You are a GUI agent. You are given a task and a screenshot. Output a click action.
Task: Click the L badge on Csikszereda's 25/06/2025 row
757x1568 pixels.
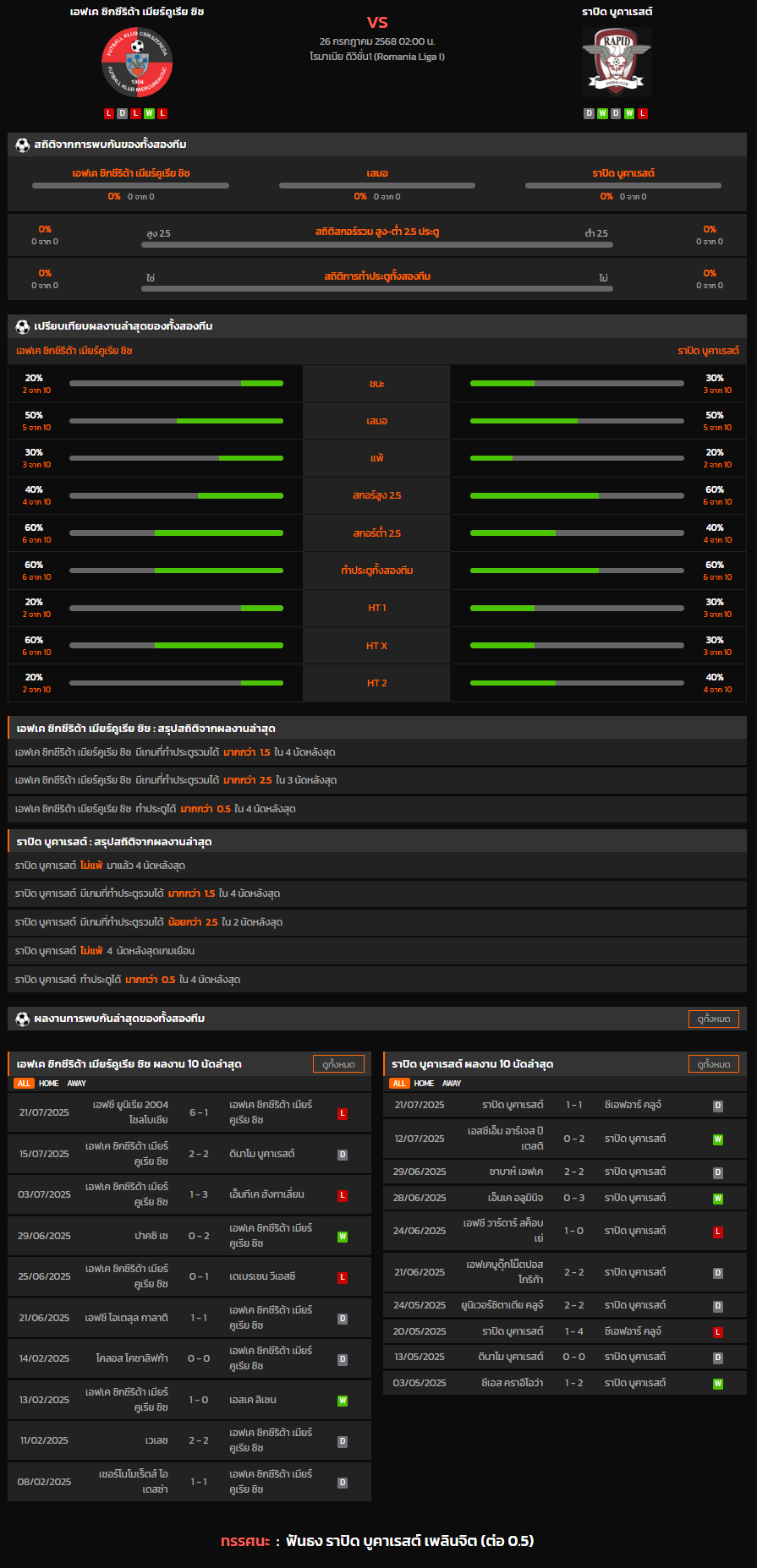tap(343, 1277)
